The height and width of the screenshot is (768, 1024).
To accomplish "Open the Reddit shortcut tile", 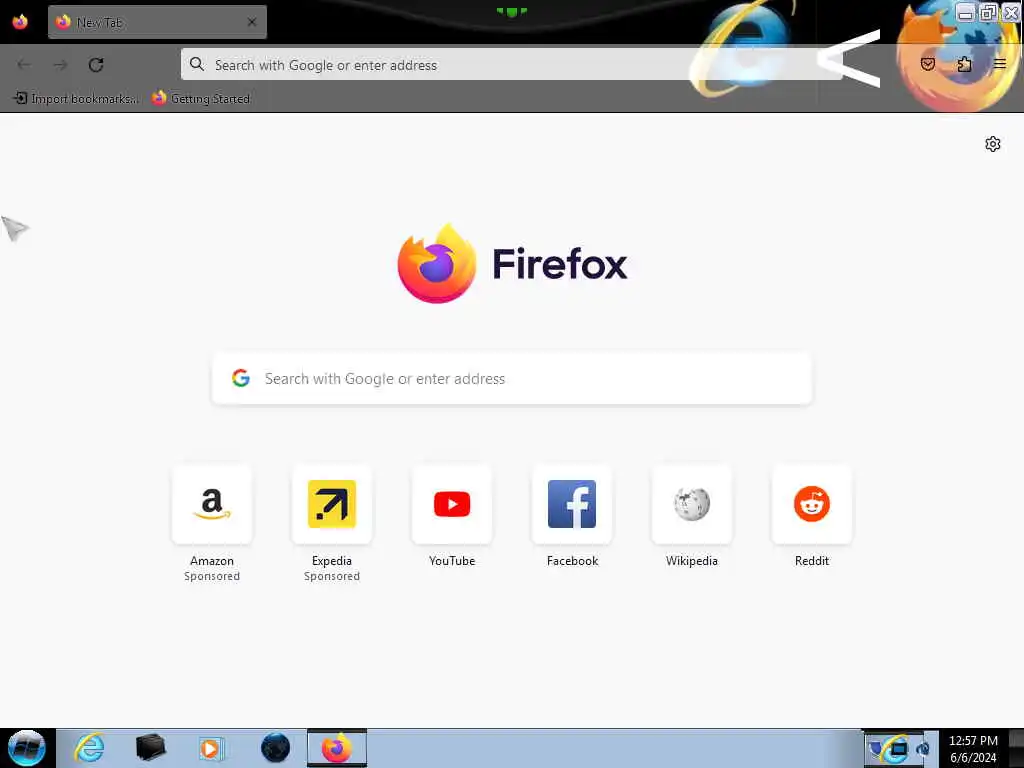I will [812, 504].
